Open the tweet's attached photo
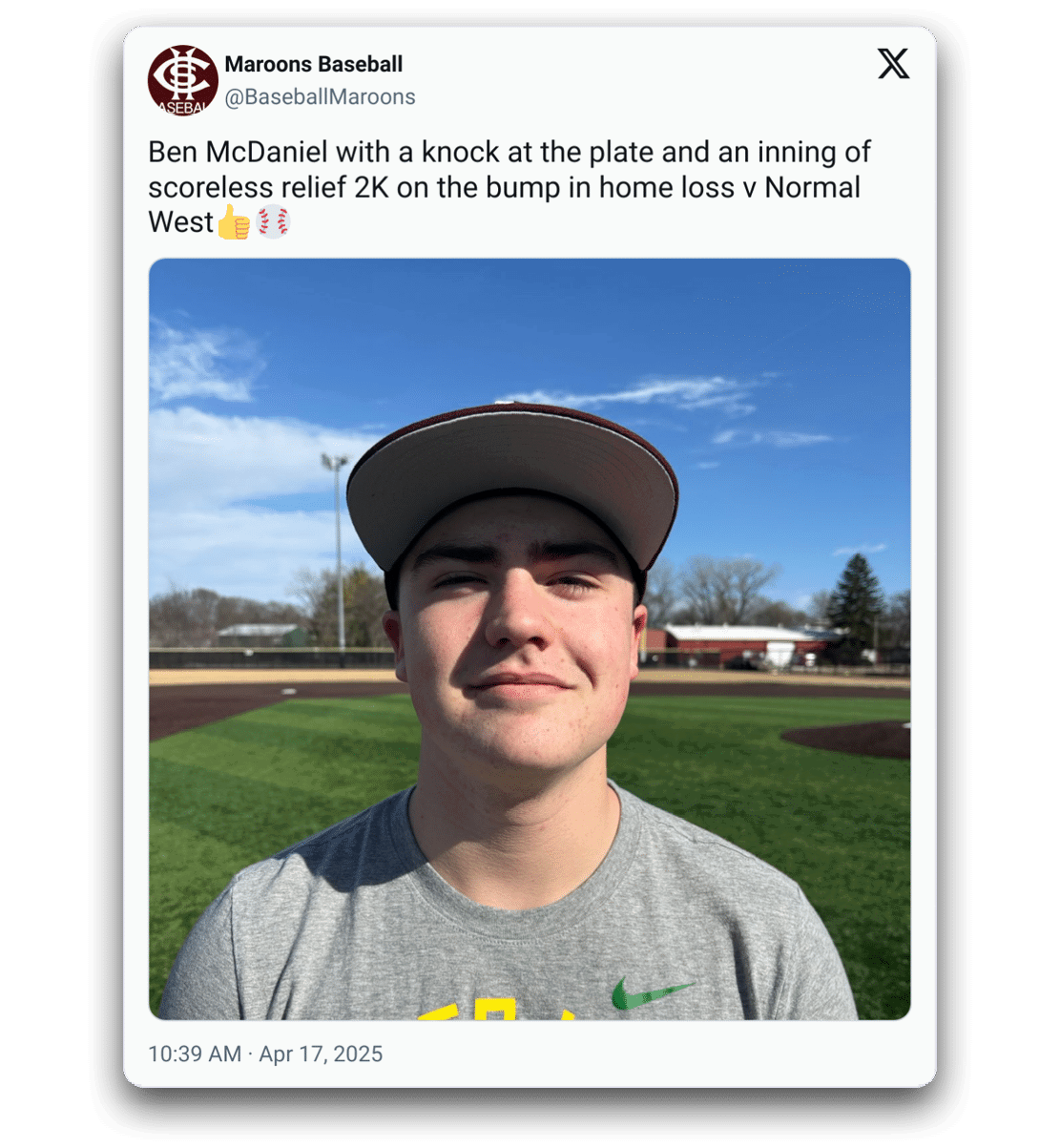The width and height of the screenshot is (1060, 1148). [x=530, y=638]
